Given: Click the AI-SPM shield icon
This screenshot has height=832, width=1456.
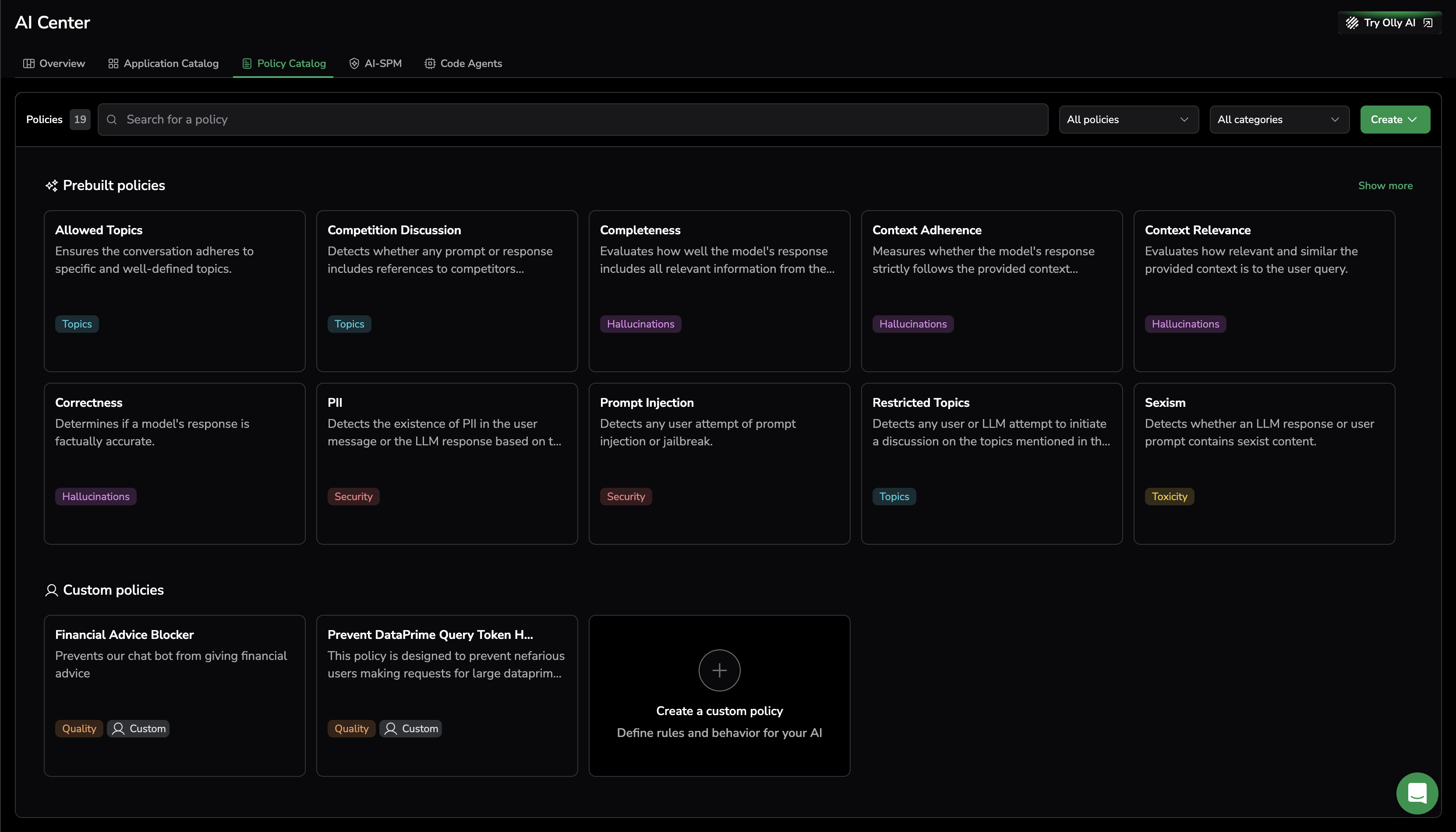Looking at the screenshot, I should 354,63.
